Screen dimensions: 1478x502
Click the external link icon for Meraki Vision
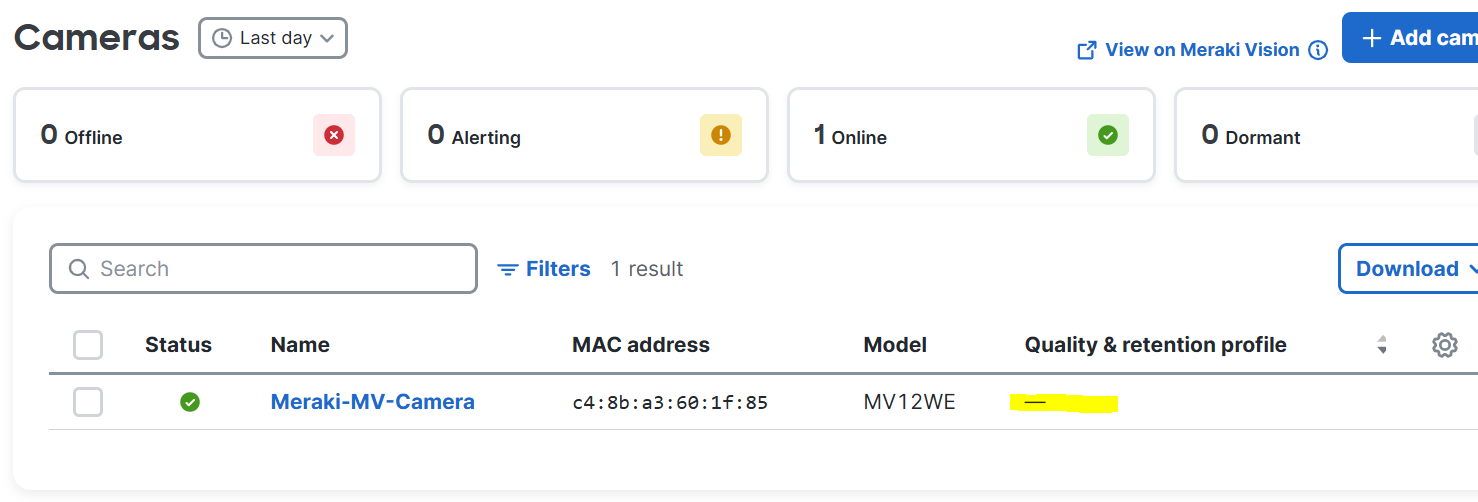coord(1086,50)
